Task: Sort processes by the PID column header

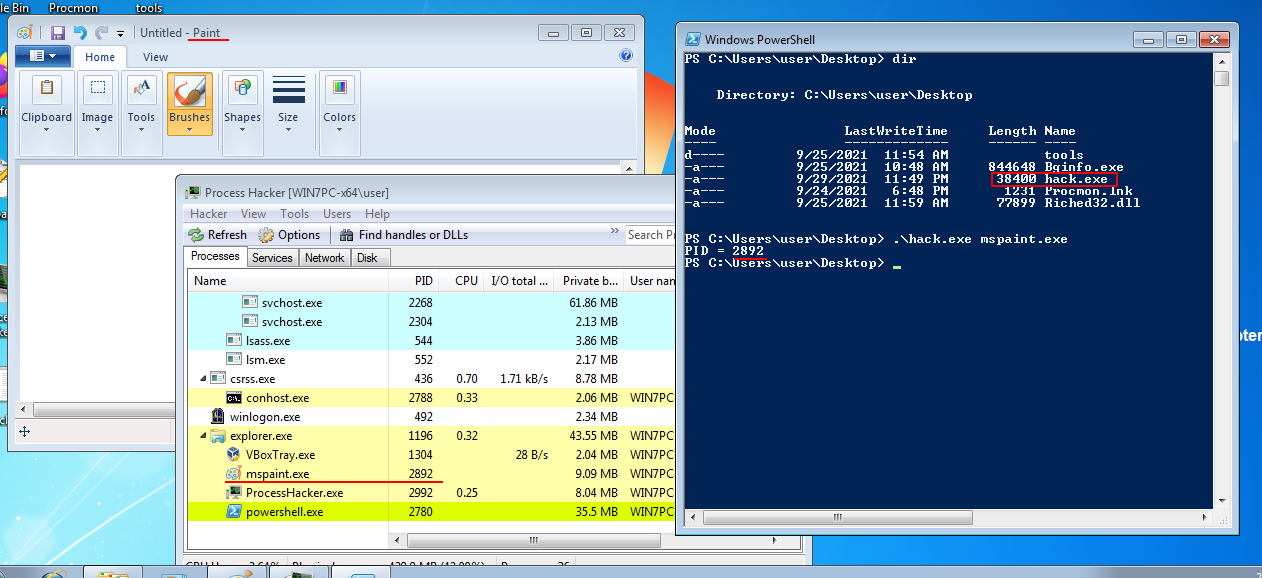Action: click(x=421, y=281)
